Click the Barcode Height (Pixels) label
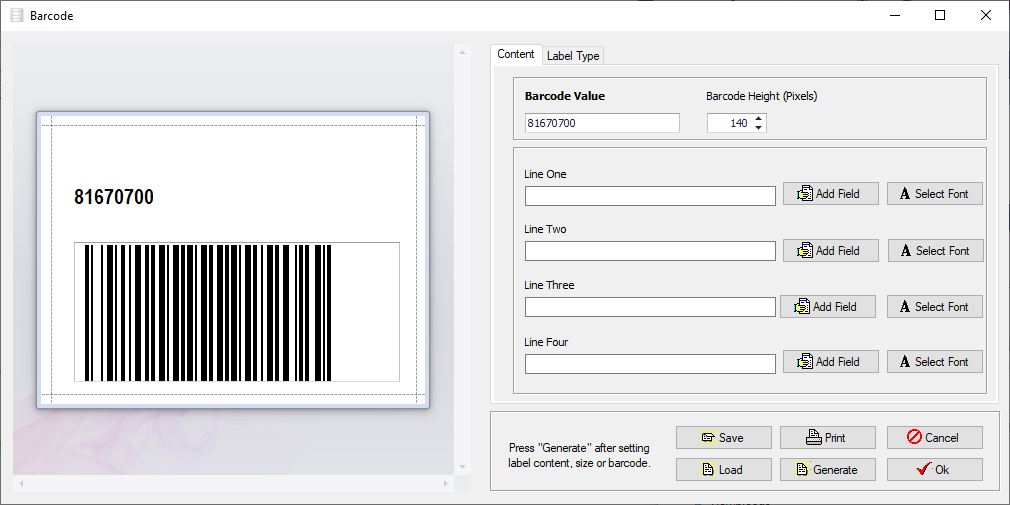The image size is (1010, 505). point(762,97)
